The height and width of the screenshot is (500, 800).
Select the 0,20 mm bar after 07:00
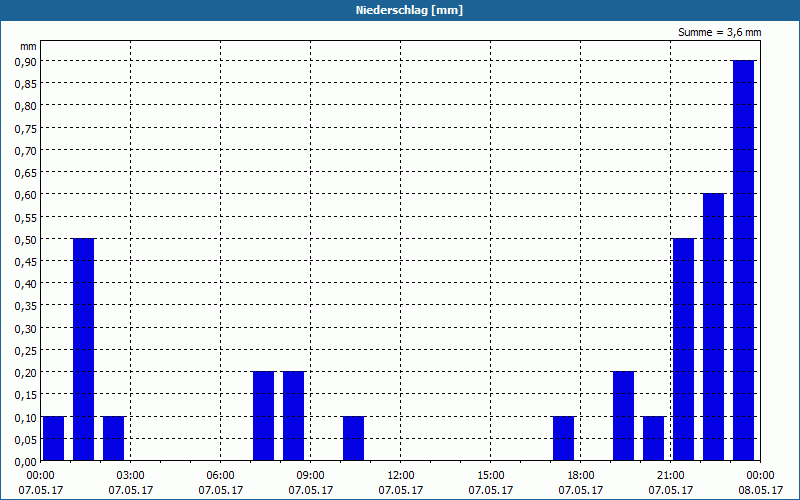pos(263,416)
